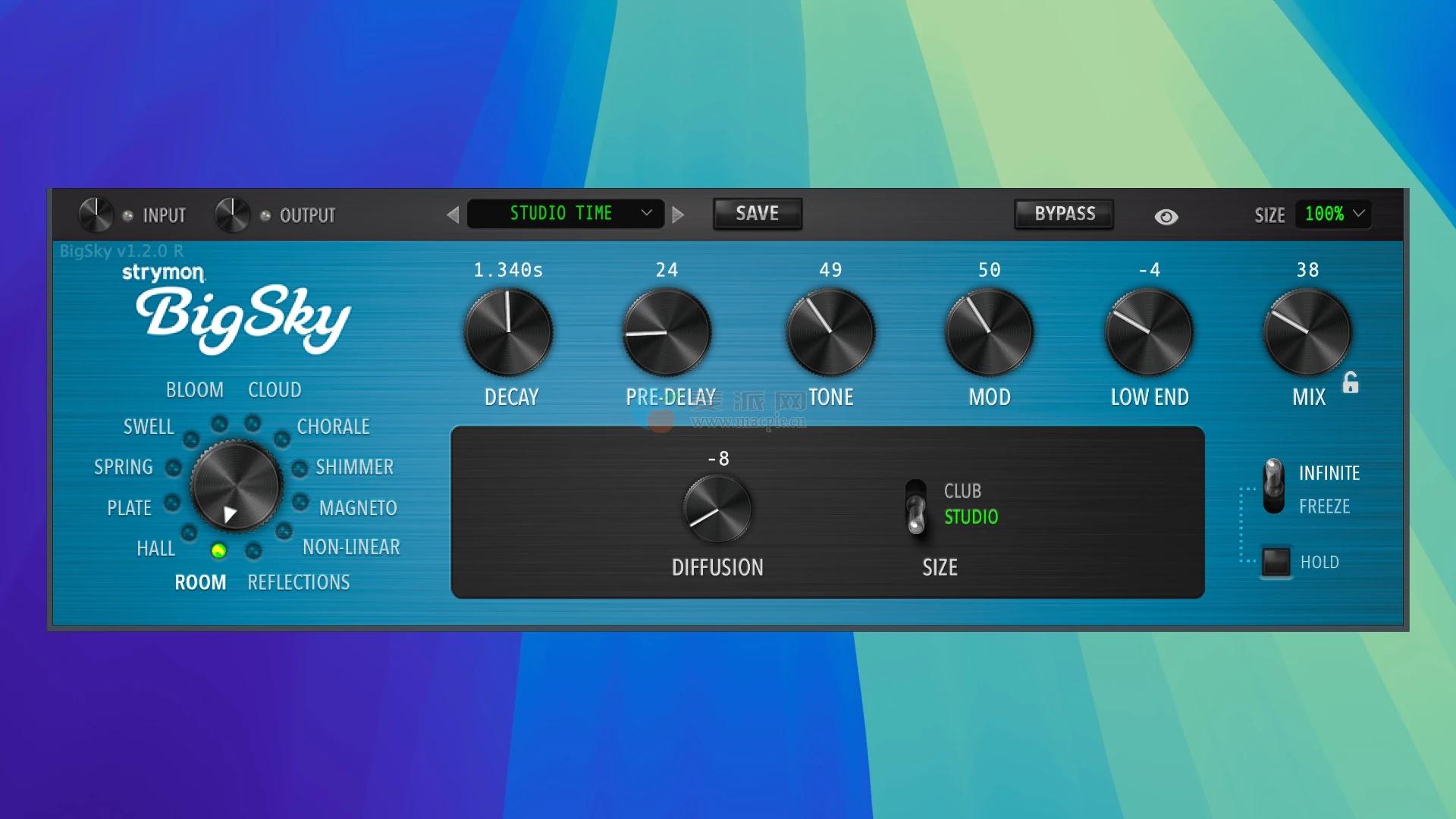Click the reverb type selector knob
Viewport: 1456px width, 819px height.
click(x=236, y=488)
